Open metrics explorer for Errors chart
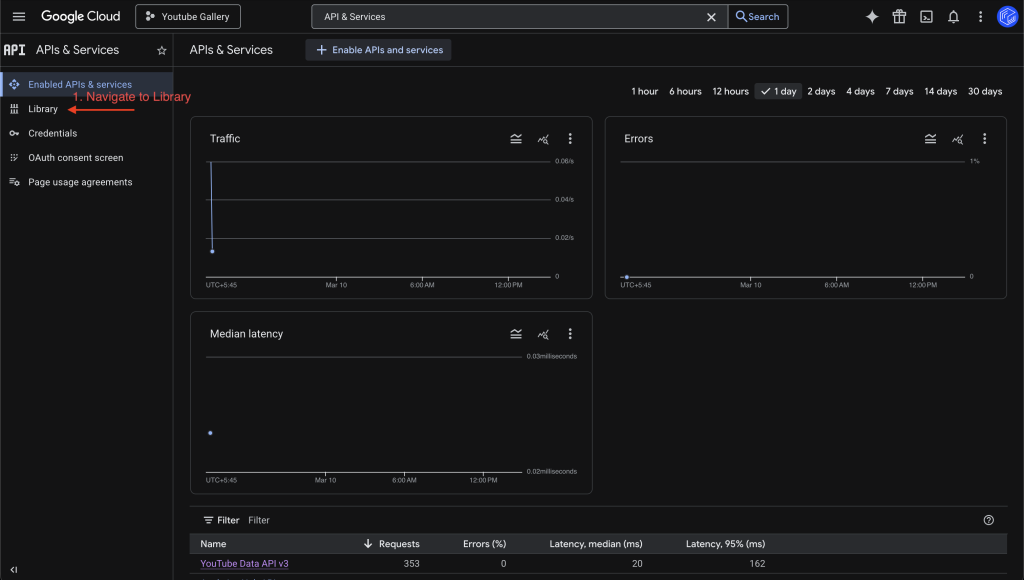Image resolution: width=1024 pixels, height=580 pixels. click(957, 139)
